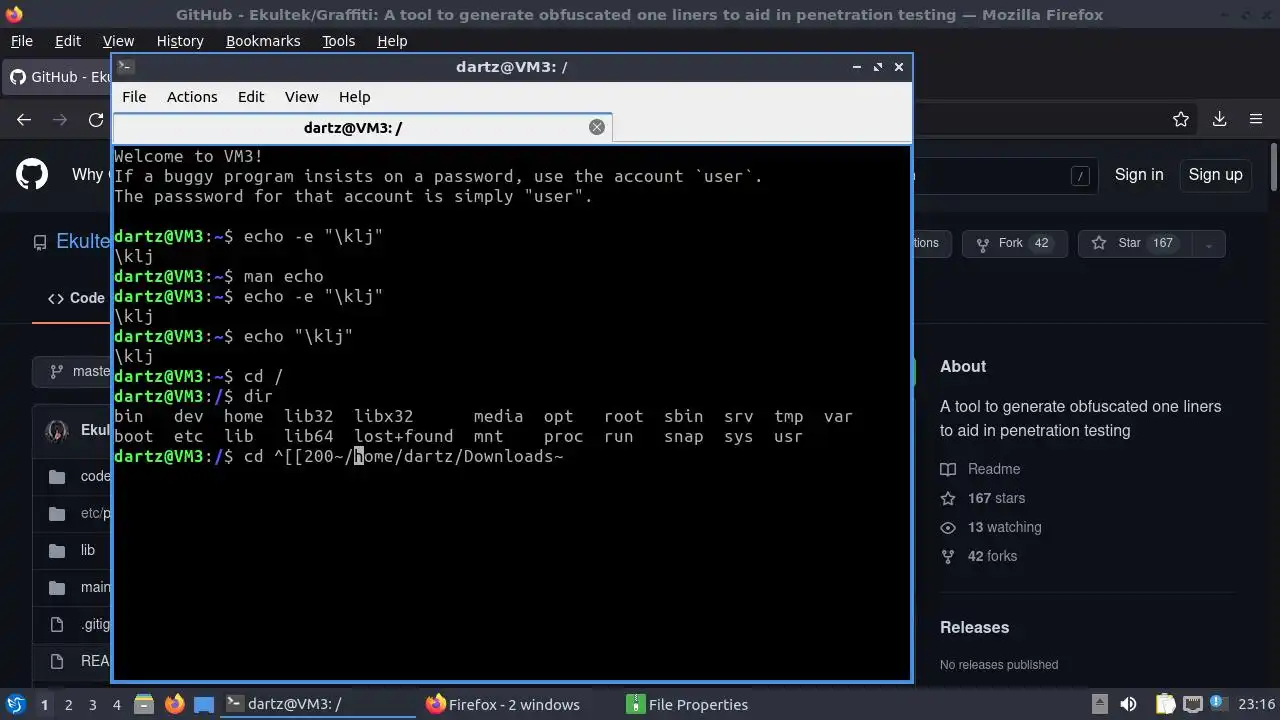This screenshot has height=720, width=1280.
Task: Reload the page in Firefox
Action: [96, 119]
